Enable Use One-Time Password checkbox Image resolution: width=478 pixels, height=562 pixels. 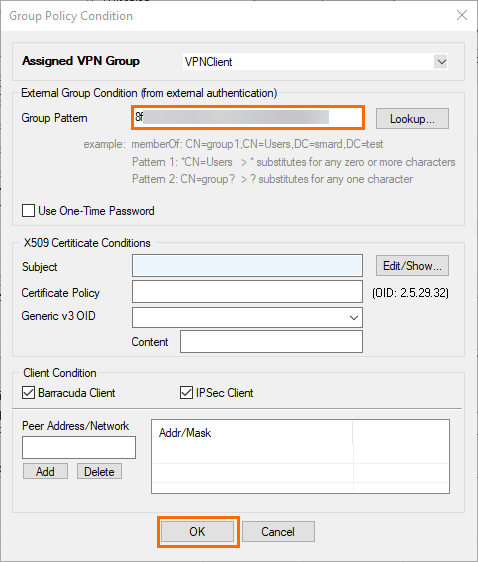(x=28, y=211)
